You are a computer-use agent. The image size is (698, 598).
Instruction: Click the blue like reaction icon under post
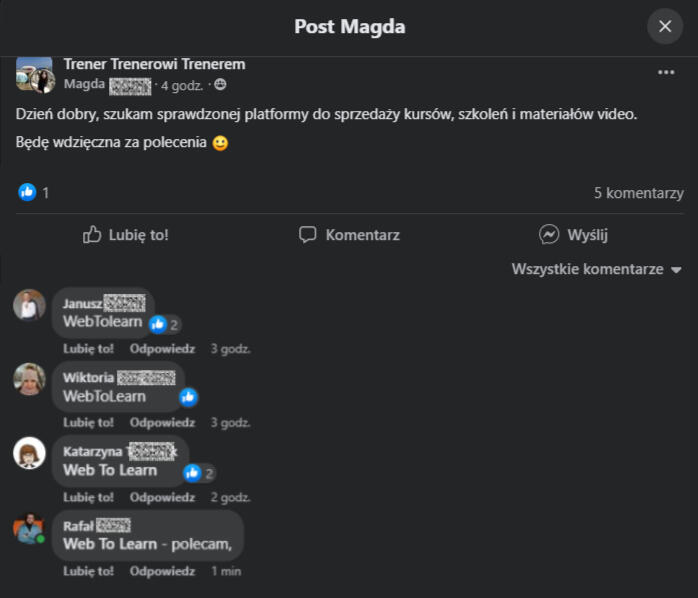pyautogui.click(x=27, y=192)
